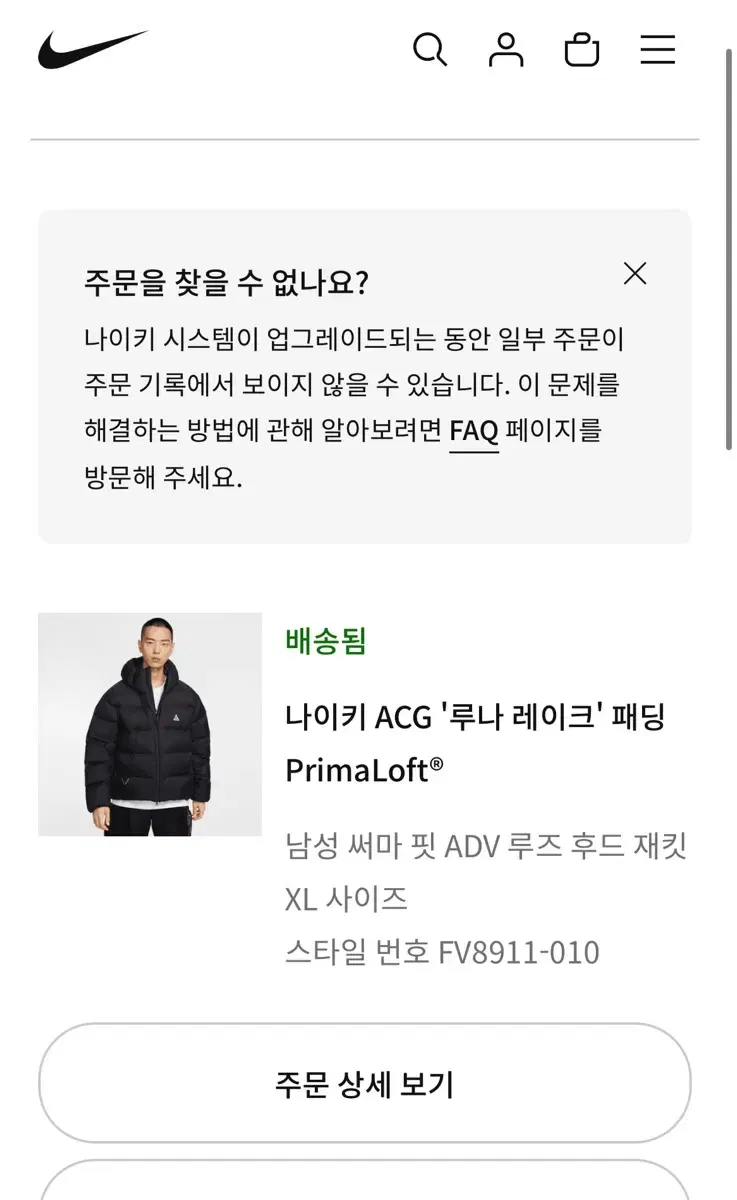Click the partially visible button below 주문 상세 보기
Viewport: 737px width, 1200px height.
click(364, 1182)
